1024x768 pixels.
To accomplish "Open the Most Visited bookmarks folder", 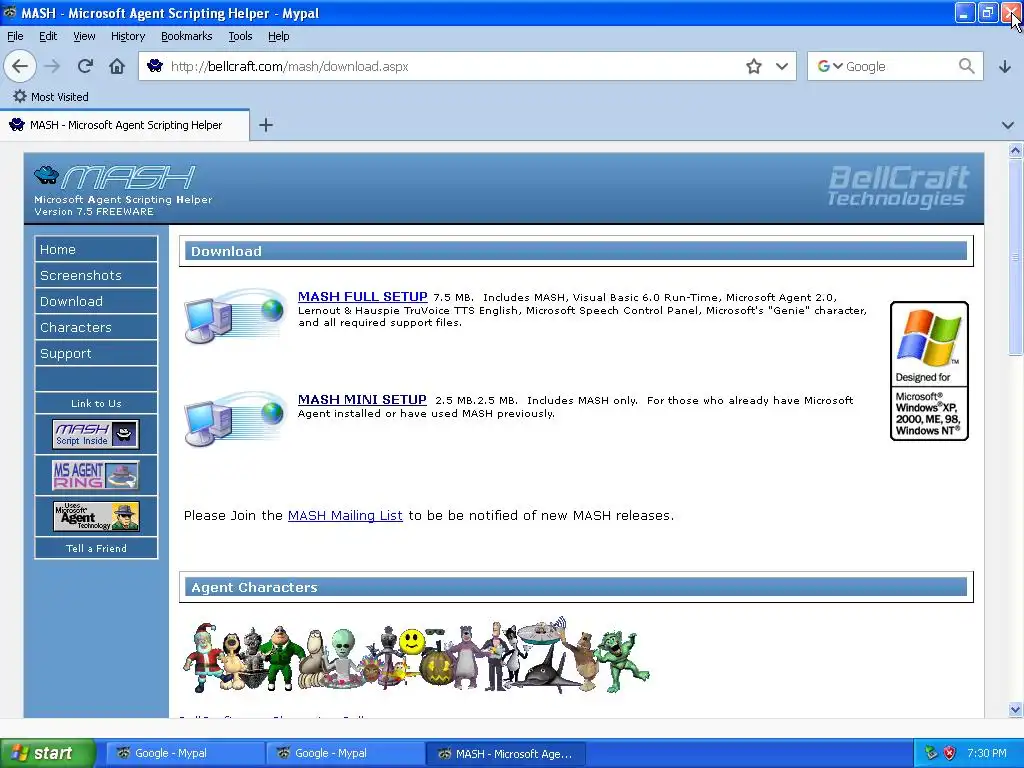I will coord(51,97).
